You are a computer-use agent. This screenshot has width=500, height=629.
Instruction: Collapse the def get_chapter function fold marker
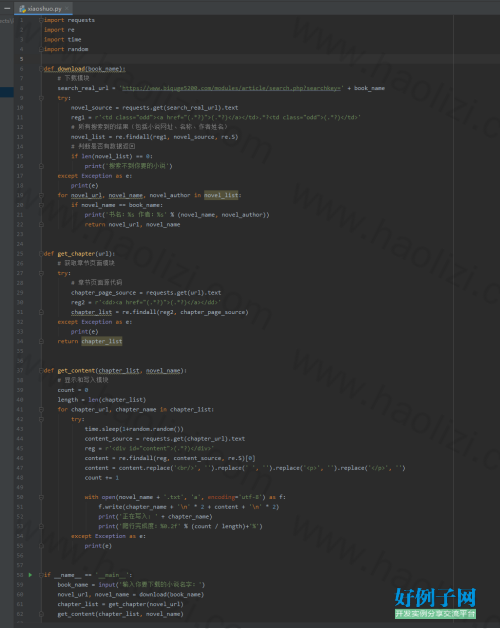[41, 254]
